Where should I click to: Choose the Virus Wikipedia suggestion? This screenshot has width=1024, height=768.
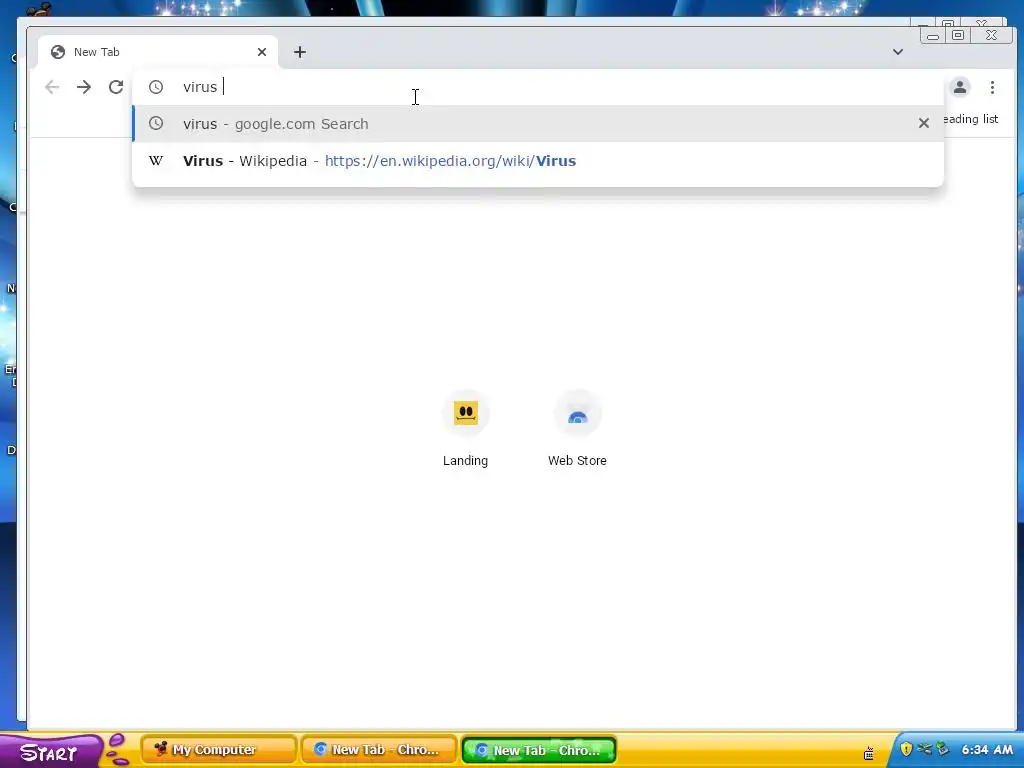click(537, 161)
